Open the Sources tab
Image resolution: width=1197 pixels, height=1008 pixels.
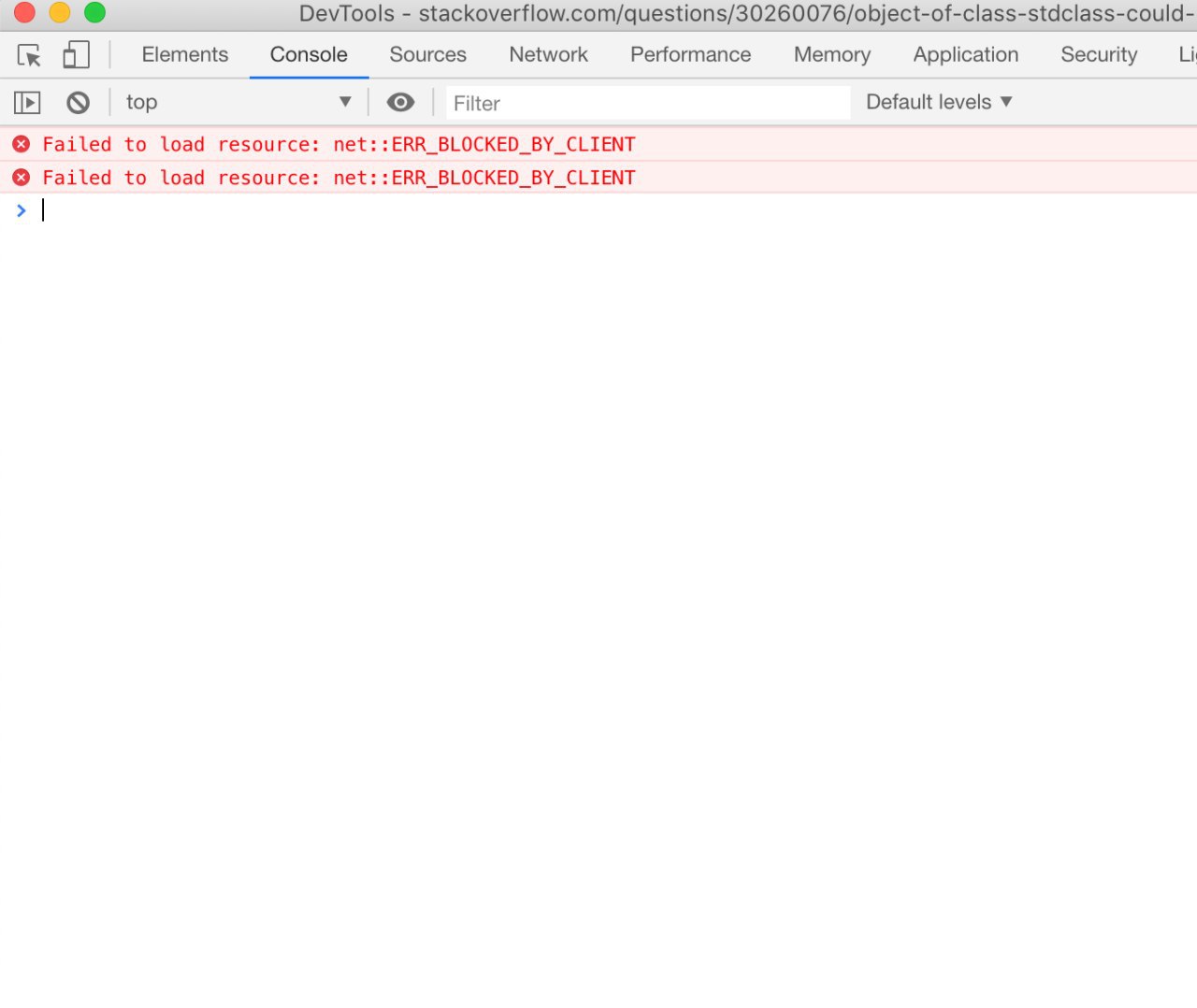point(427,54)
